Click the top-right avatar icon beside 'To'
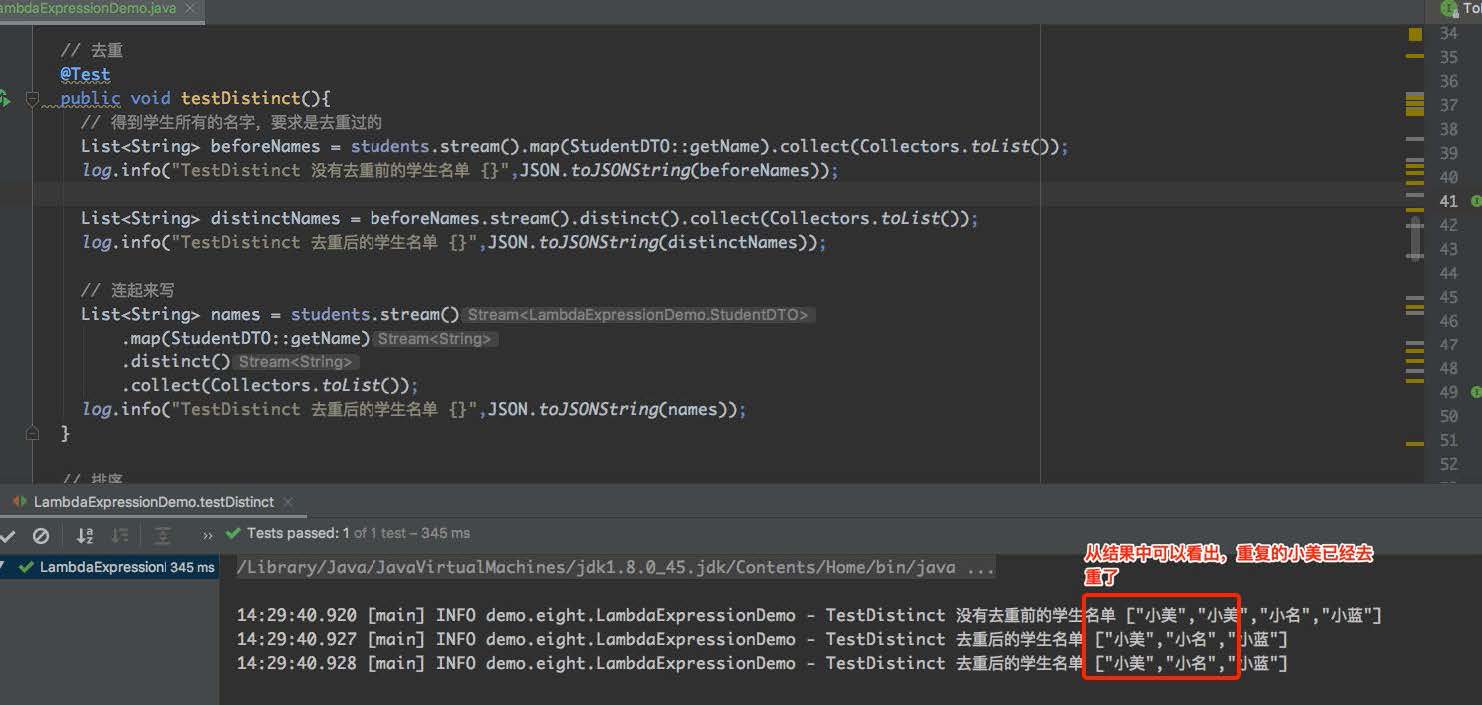 tap(1449, 8)
